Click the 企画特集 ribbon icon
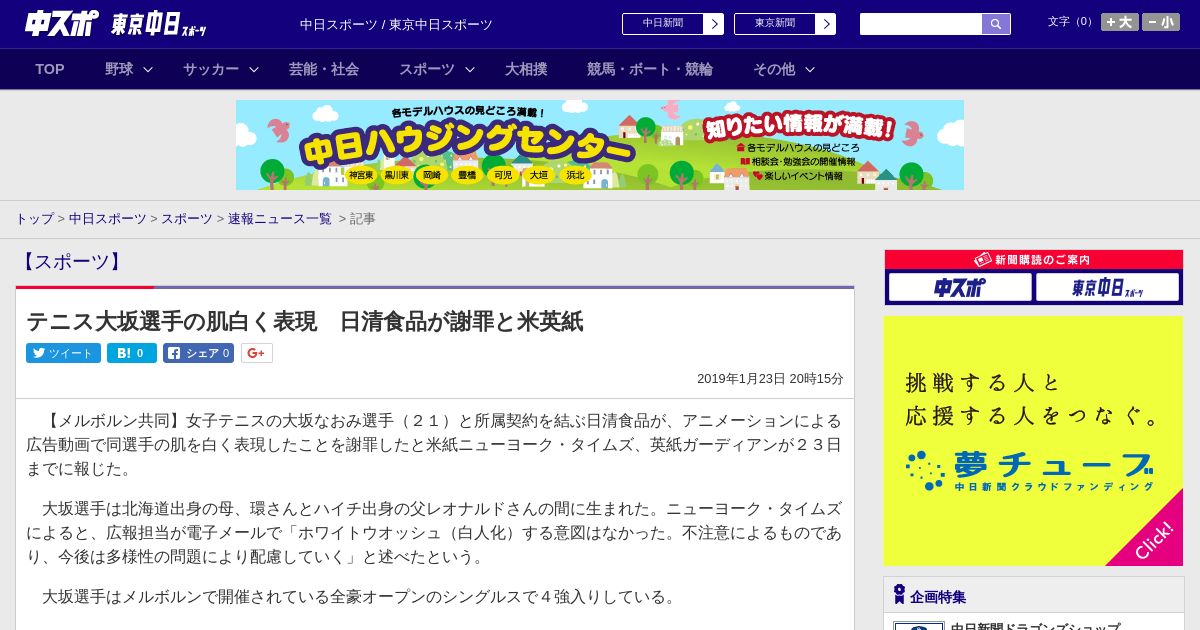1200x630 pixels. [x=899, y=594]
